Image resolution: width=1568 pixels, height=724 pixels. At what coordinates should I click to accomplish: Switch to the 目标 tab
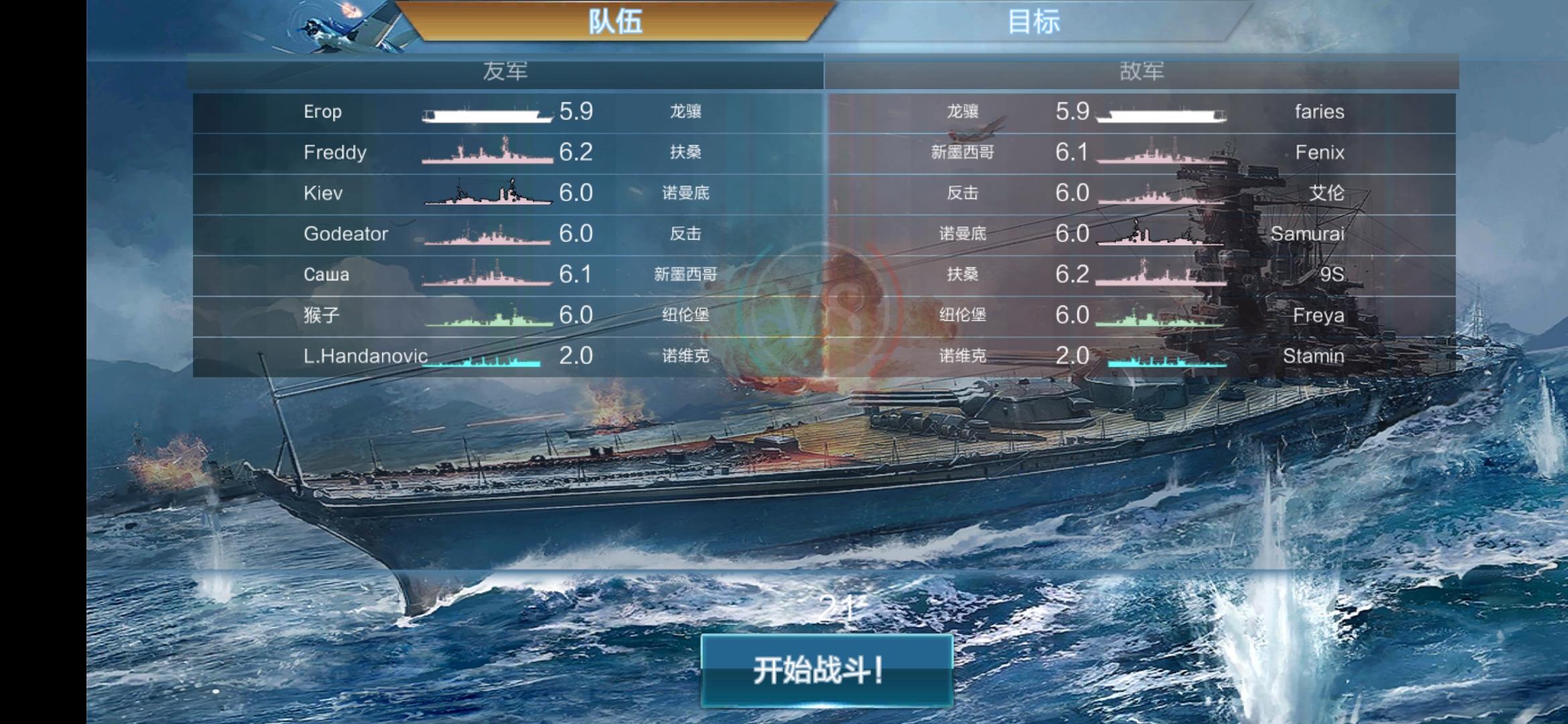coord(1033,21)
